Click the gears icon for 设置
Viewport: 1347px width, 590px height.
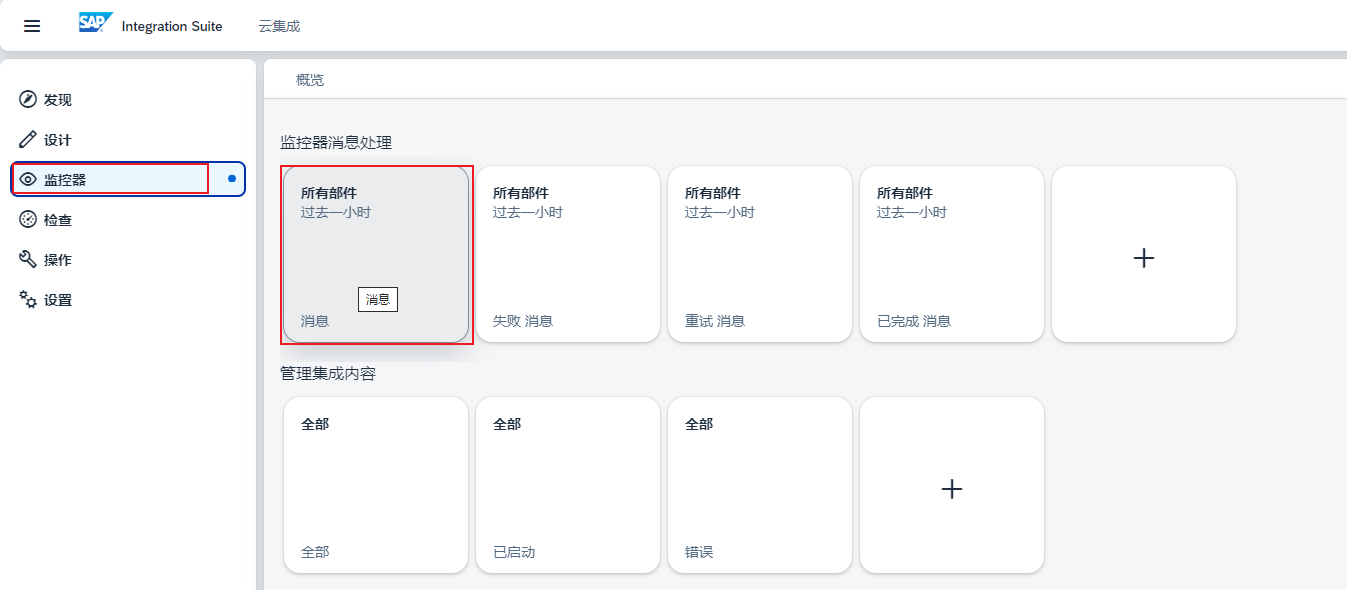pos(28,300)
